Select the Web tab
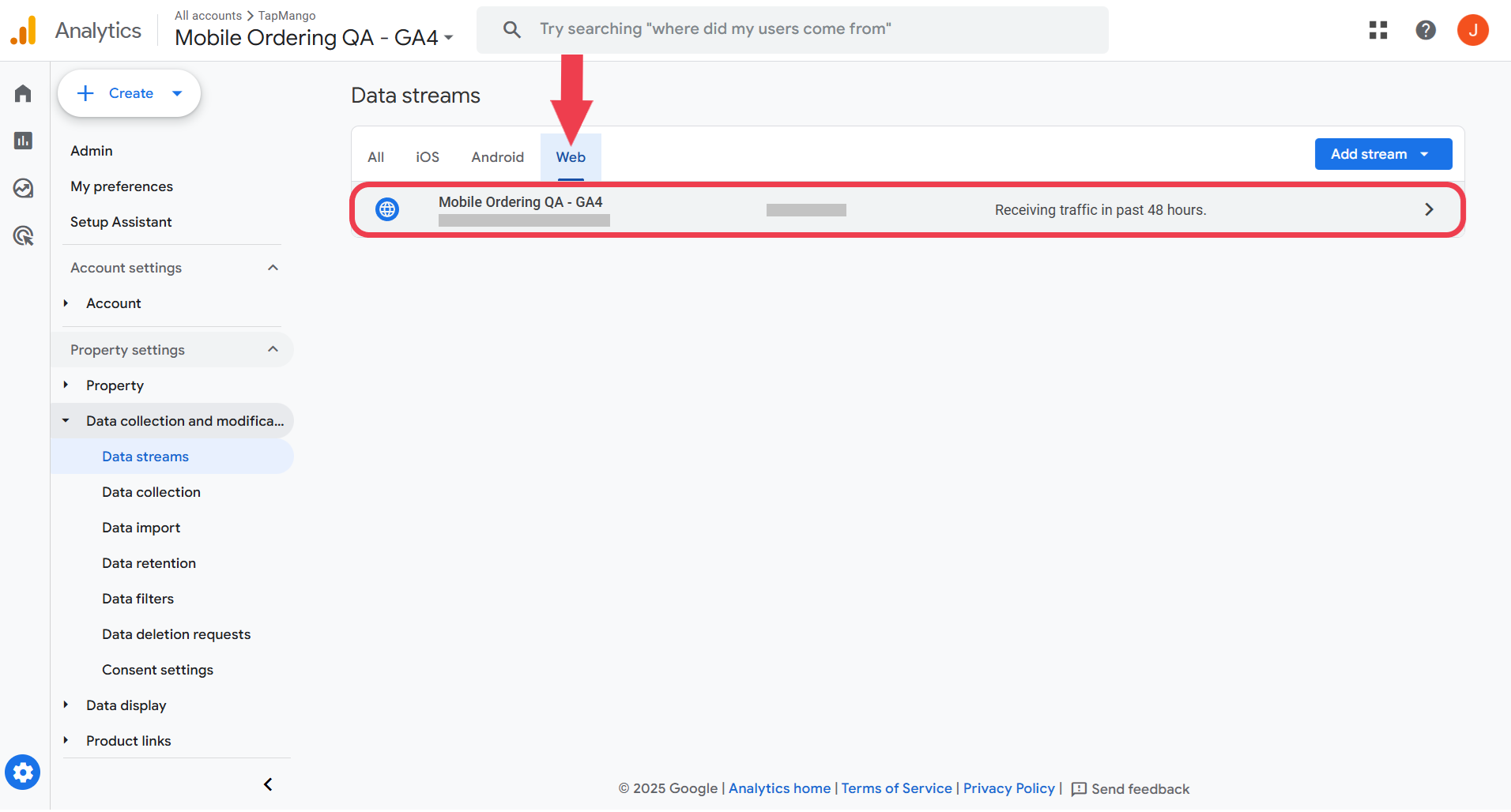This screenshot has height=812, width=1511. pyautogui.click(x=571, y=157)
